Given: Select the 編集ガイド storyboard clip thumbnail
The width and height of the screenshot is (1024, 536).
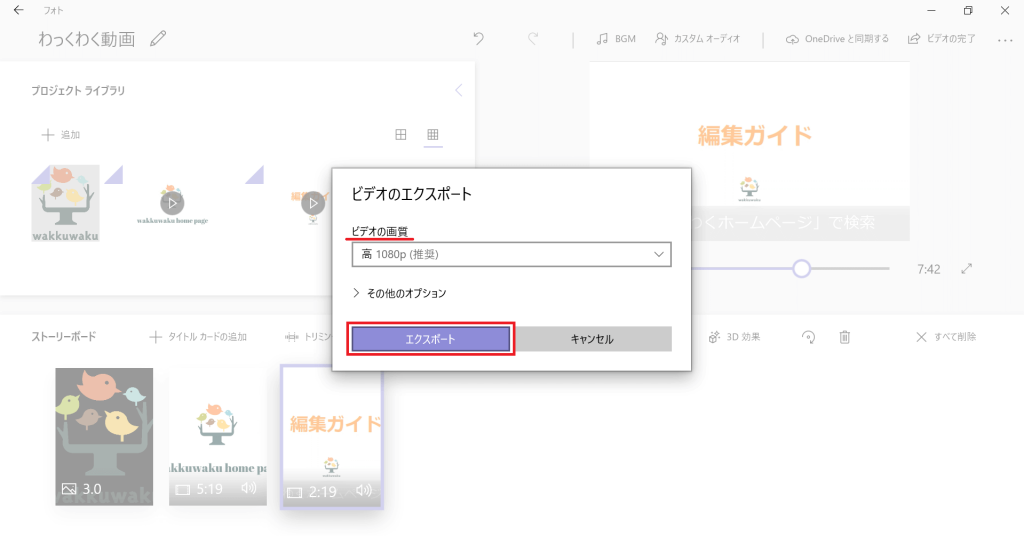Looking at the screenshot, I should point(332,436).
